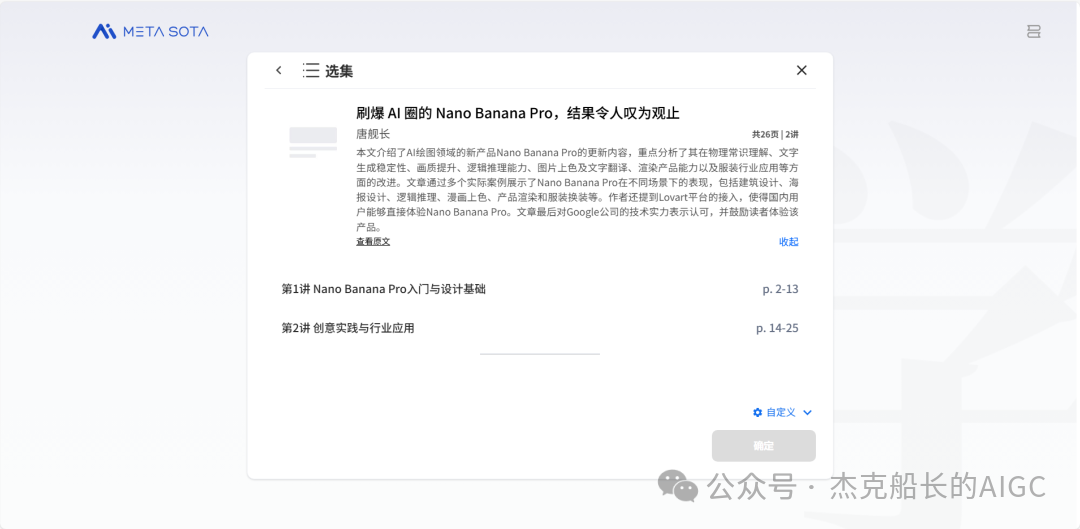Select 第1讲 Nano Banana Pro入门与设计基础
This screenshot has width=1080, height=529.
(x=540, y=289)
